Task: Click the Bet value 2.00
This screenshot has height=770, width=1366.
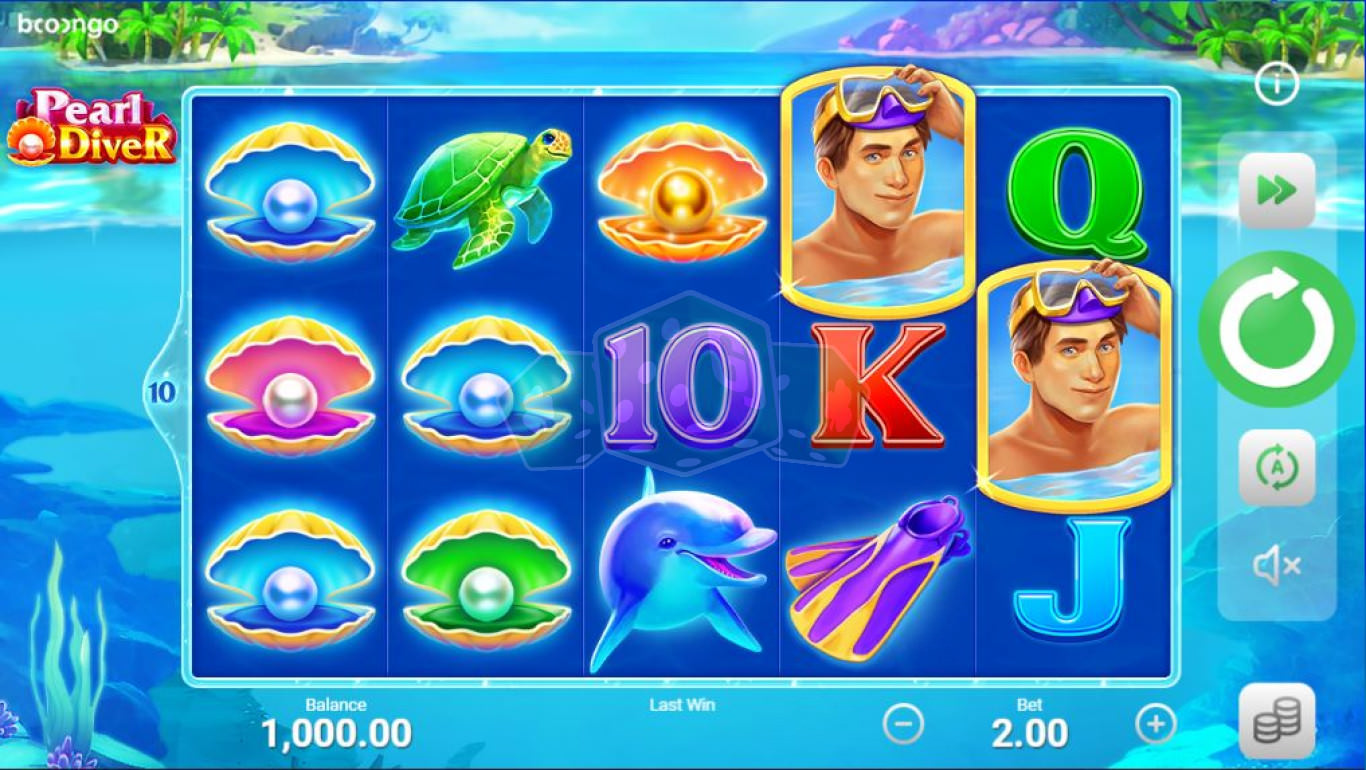Action: click(x=1029, y=734)
